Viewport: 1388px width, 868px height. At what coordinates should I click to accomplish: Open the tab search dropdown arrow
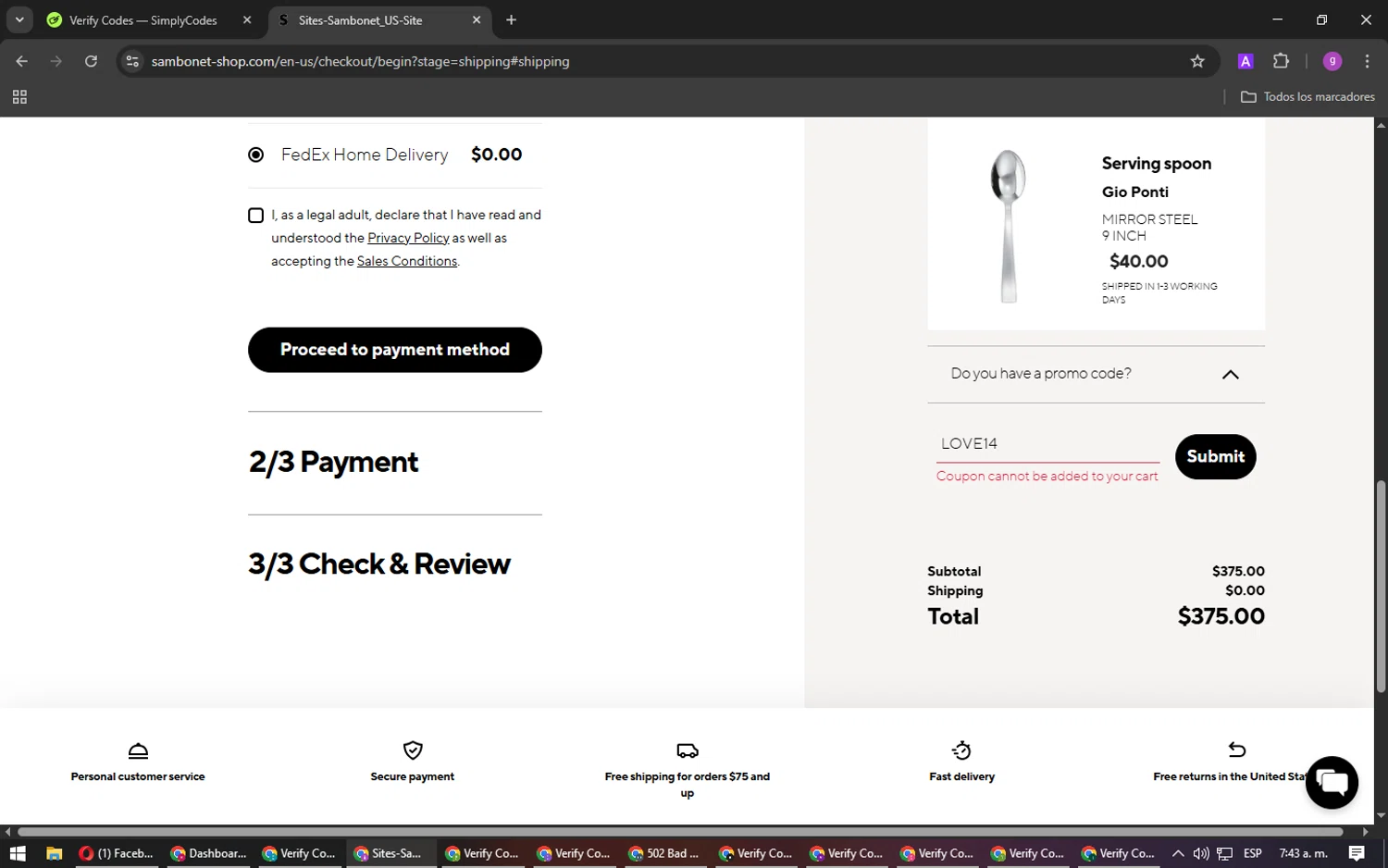pyautogui.click(x=19, y=20)
